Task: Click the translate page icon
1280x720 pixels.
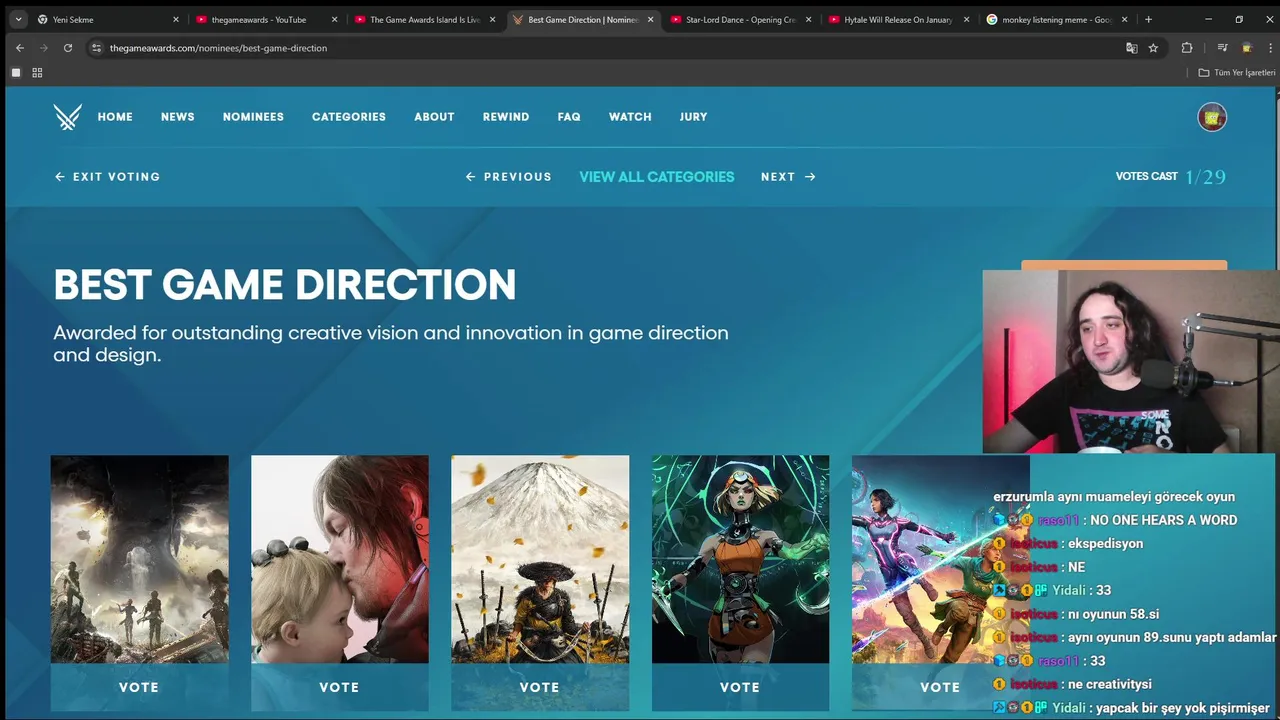Action: point(1132,48)
